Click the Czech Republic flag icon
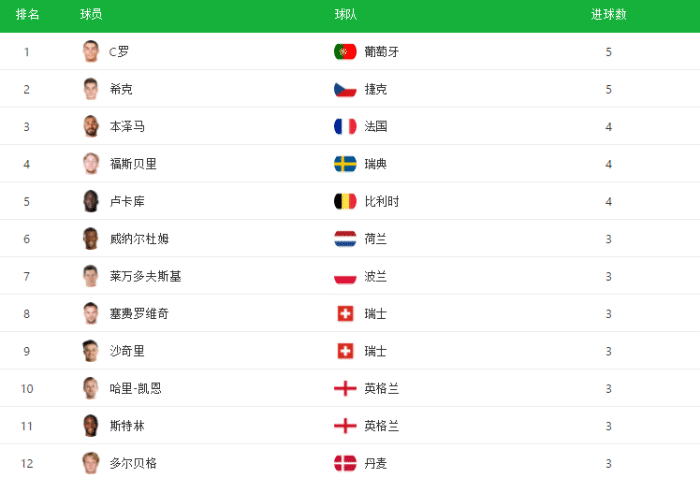 point(345,89)
